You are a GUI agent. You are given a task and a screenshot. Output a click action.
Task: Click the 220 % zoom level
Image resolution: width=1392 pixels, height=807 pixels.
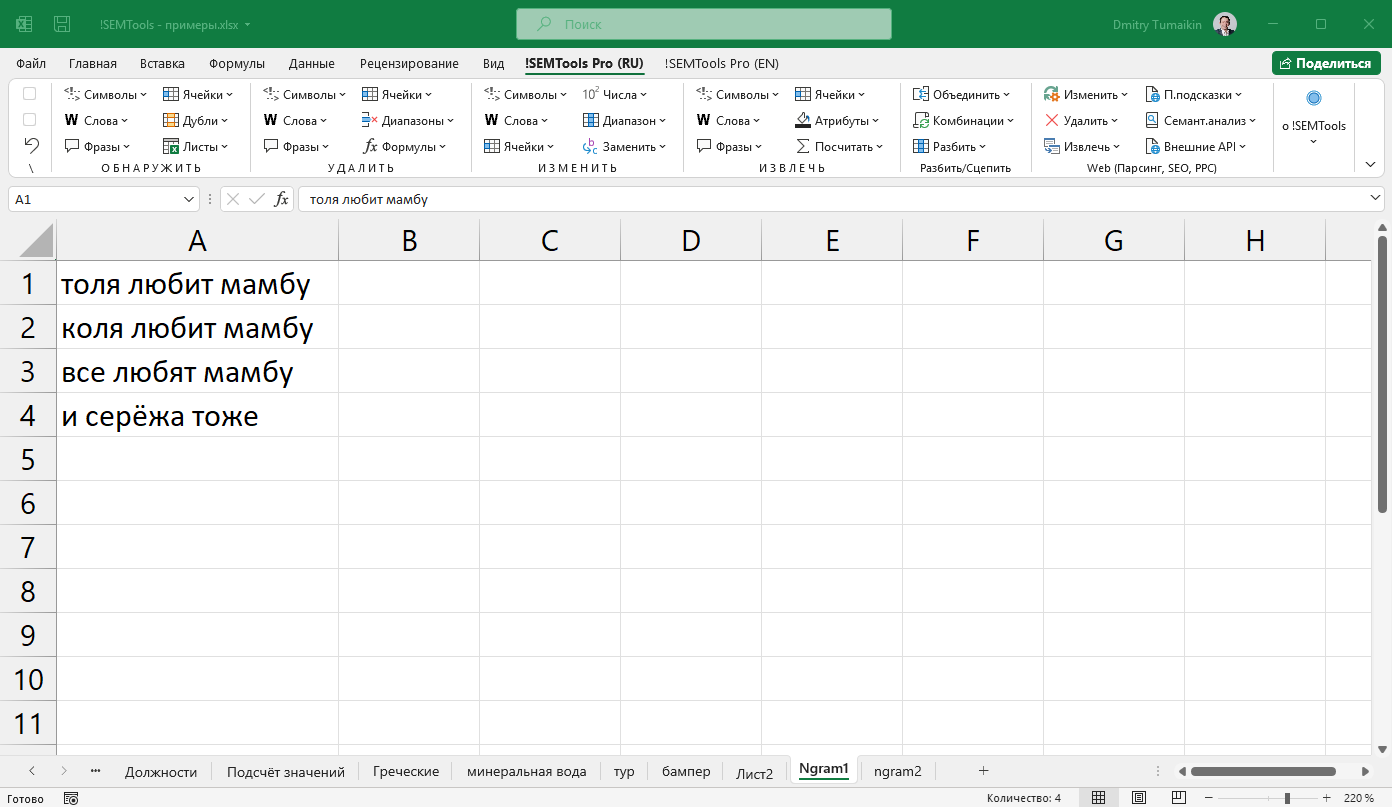1359,798
